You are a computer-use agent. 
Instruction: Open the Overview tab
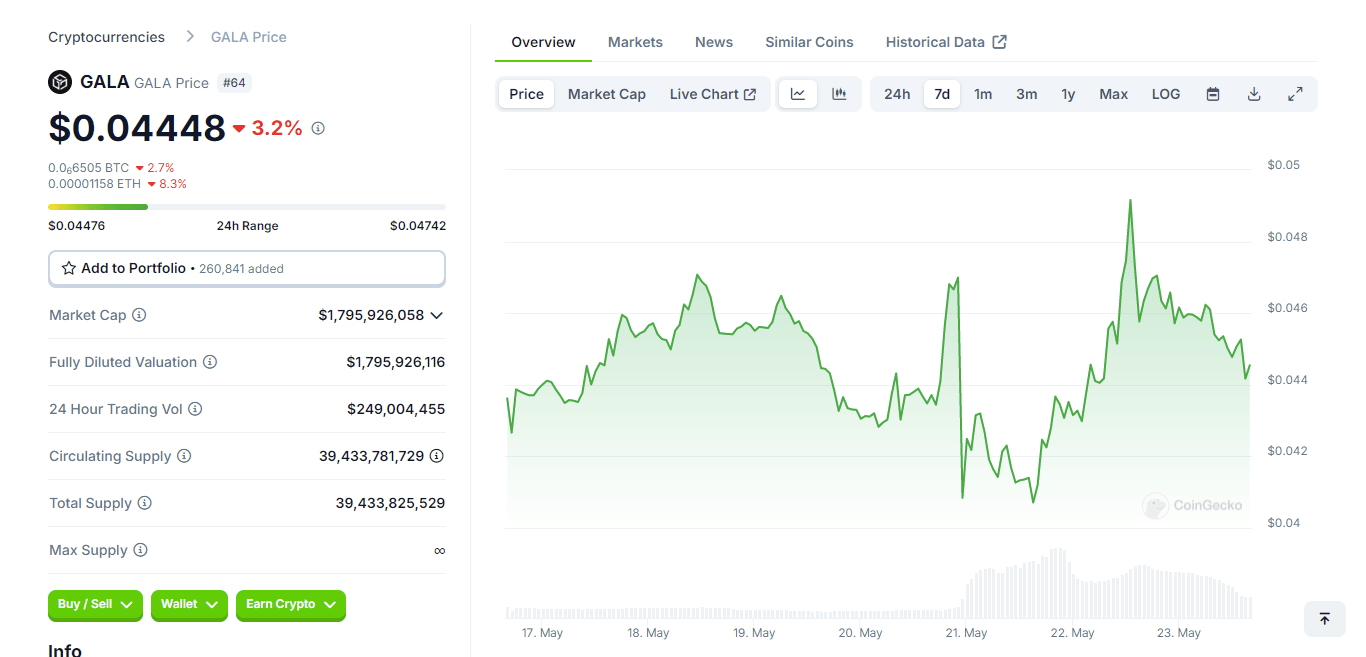pos(543,42)
